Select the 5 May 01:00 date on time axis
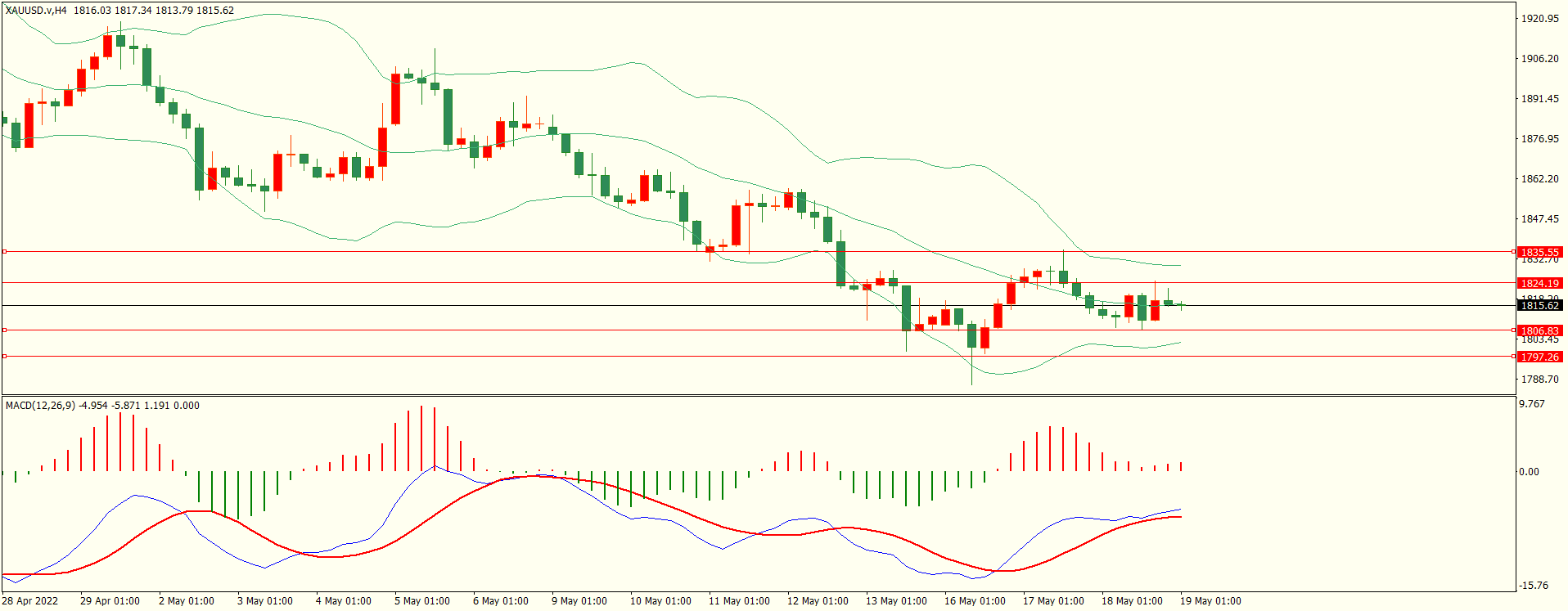 click(x=421, y=600)
